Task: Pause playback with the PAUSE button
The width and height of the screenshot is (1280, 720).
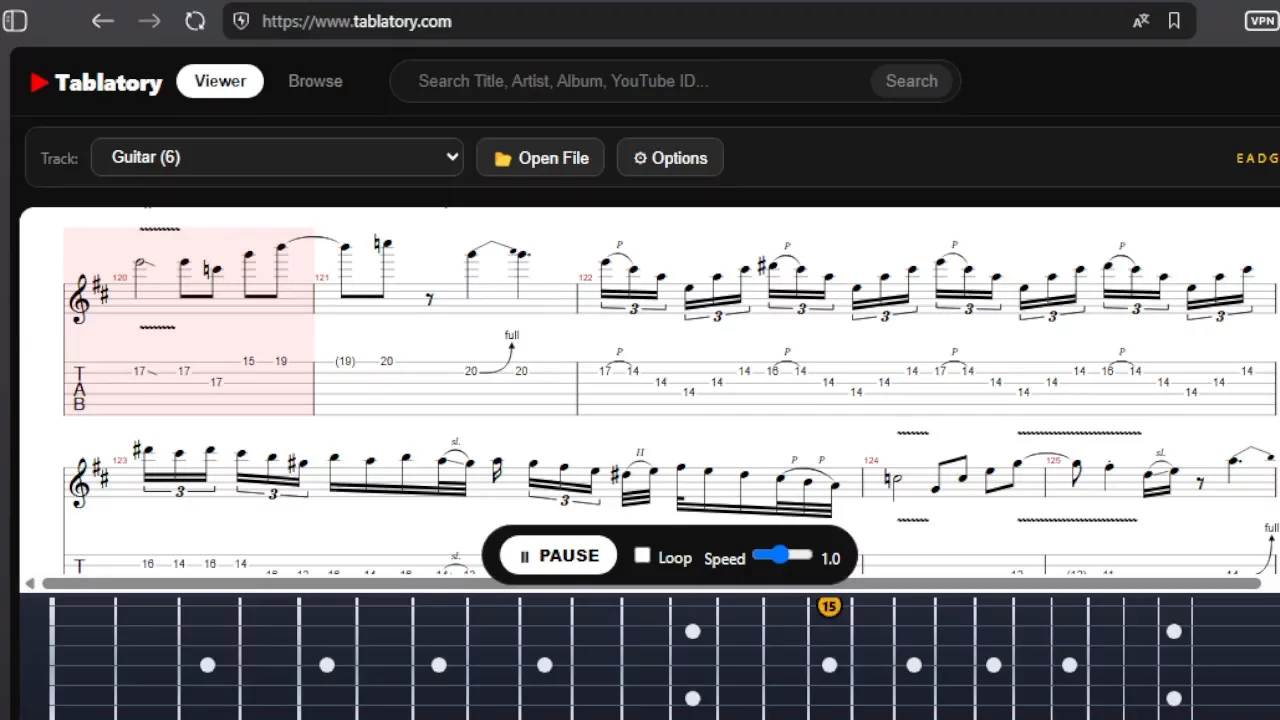Action: point(559,556)
